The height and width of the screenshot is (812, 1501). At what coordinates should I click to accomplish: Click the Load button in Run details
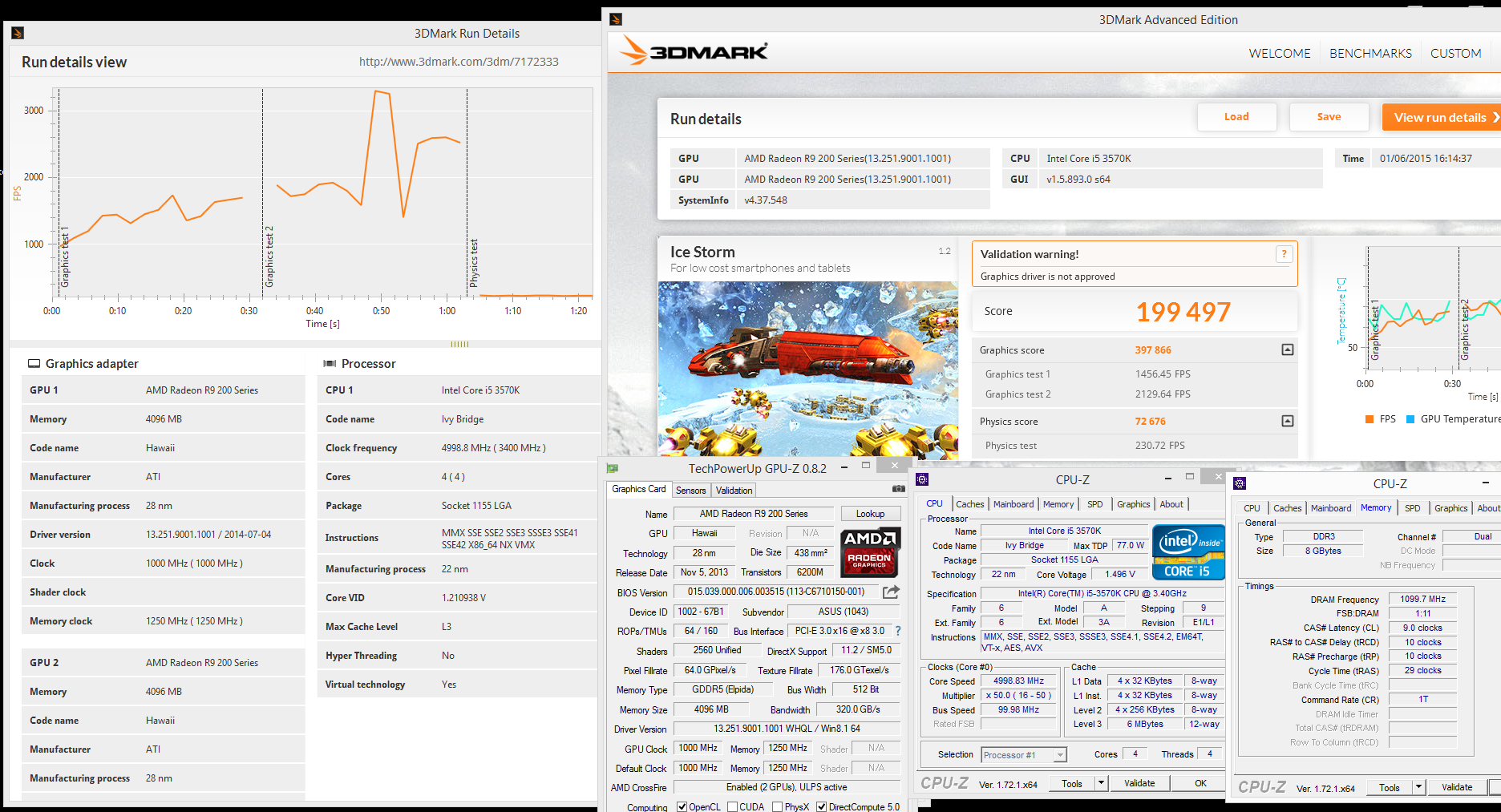pos(1236,117)
